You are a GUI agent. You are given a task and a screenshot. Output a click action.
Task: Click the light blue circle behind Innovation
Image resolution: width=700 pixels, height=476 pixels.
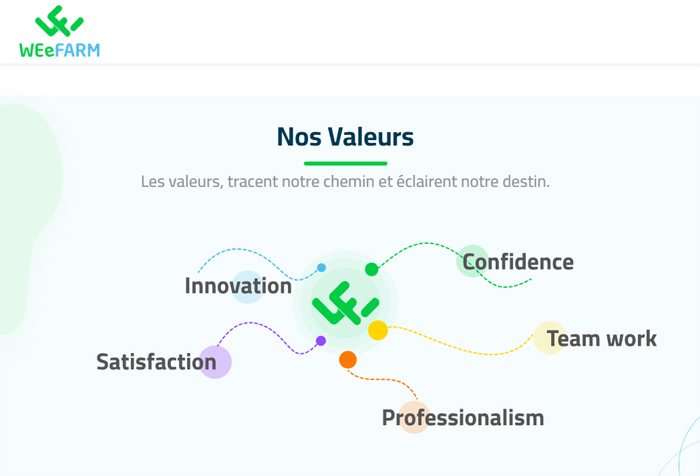pos(248,287)
